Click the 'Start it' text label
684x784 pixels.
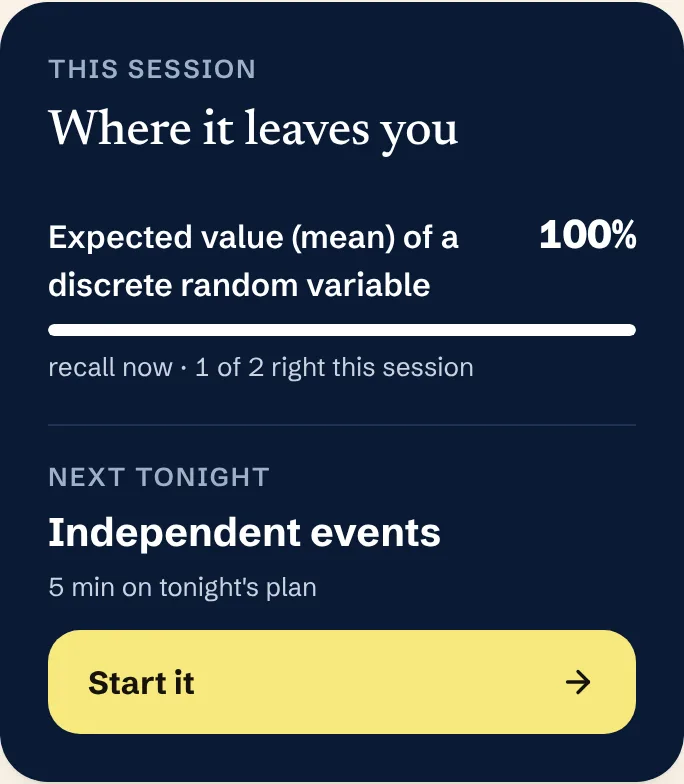[x=141, y=682]
